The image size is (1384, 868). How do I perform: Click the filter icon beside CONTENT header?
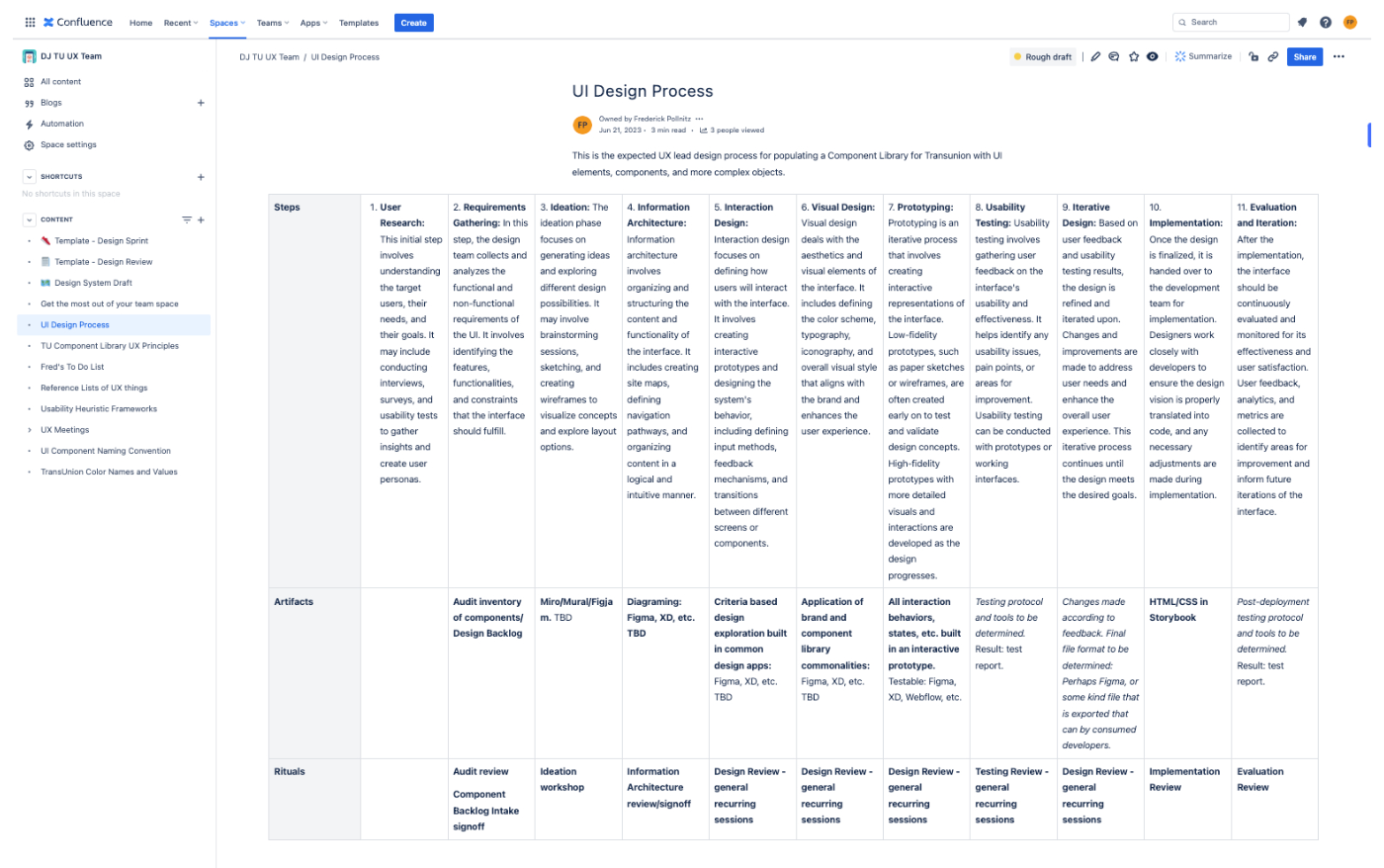pyautogui.click(x=186, y=219)
